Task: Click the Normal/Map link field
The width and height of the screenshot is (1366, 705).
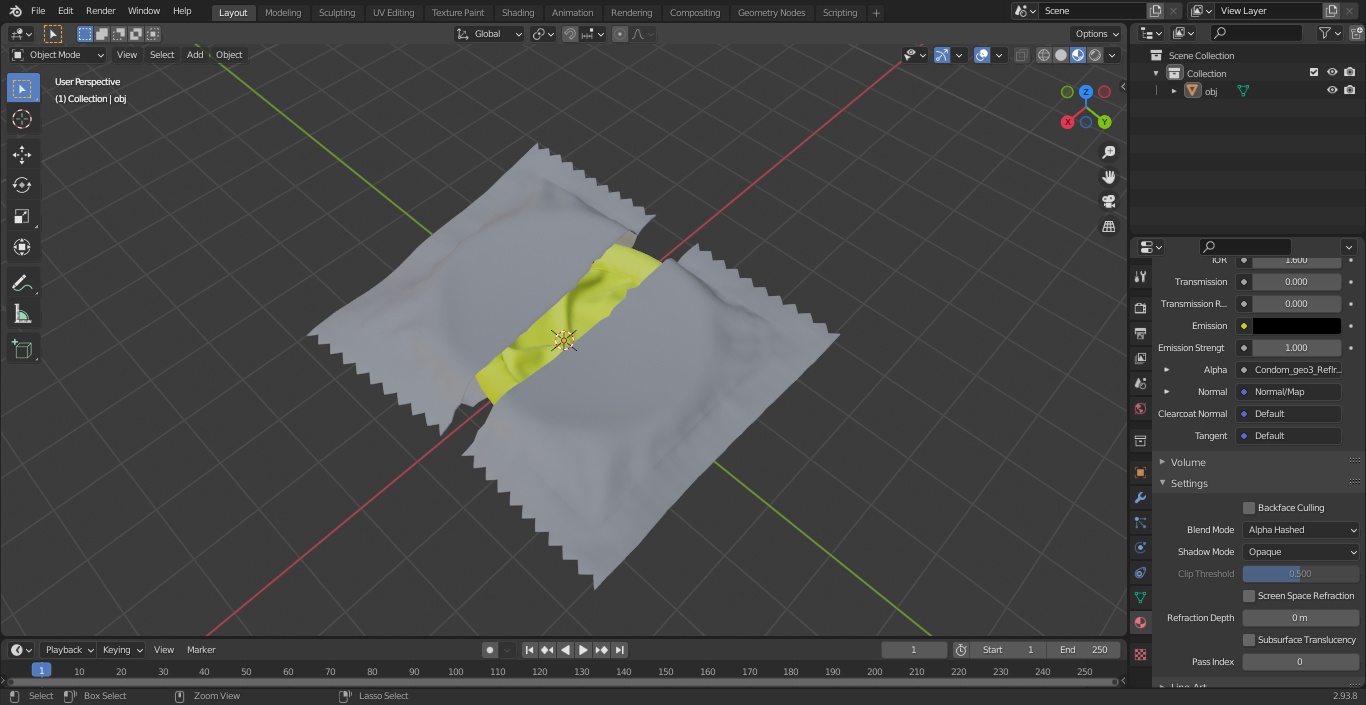Action: click(1289, 392)
